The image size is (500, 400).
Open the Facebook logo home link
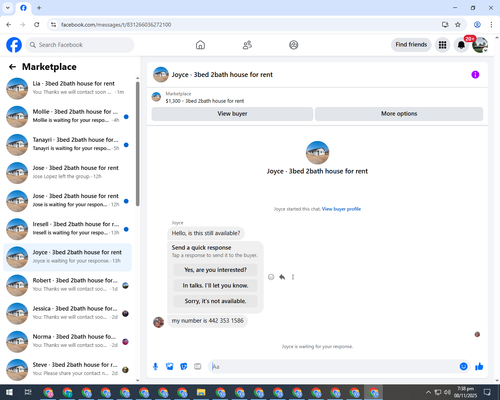14,45
